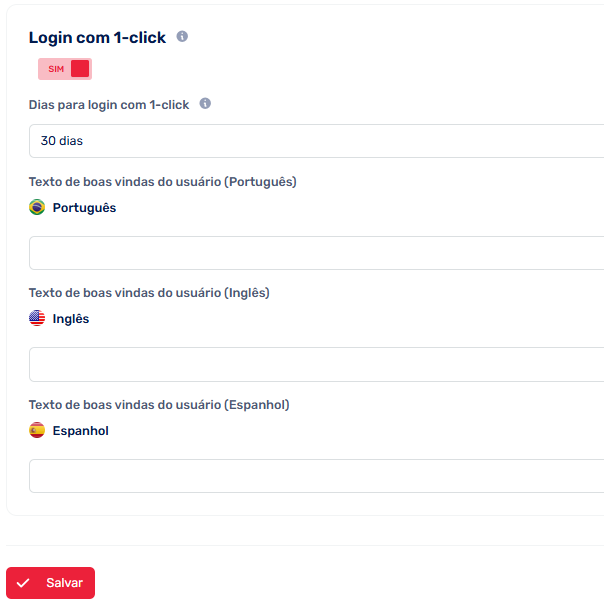Click info icon next to Dias para login
Screen dimensions: 604x611
205,103
